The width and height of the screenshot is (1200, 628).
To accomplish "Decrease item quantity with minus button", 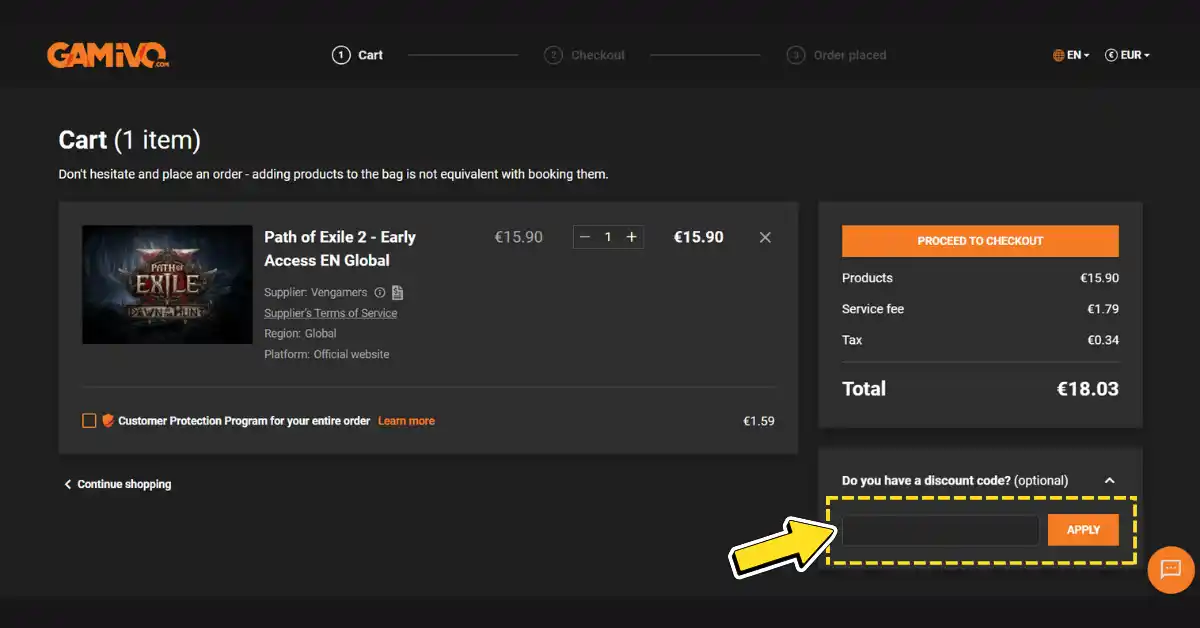I will pos(585,237).
